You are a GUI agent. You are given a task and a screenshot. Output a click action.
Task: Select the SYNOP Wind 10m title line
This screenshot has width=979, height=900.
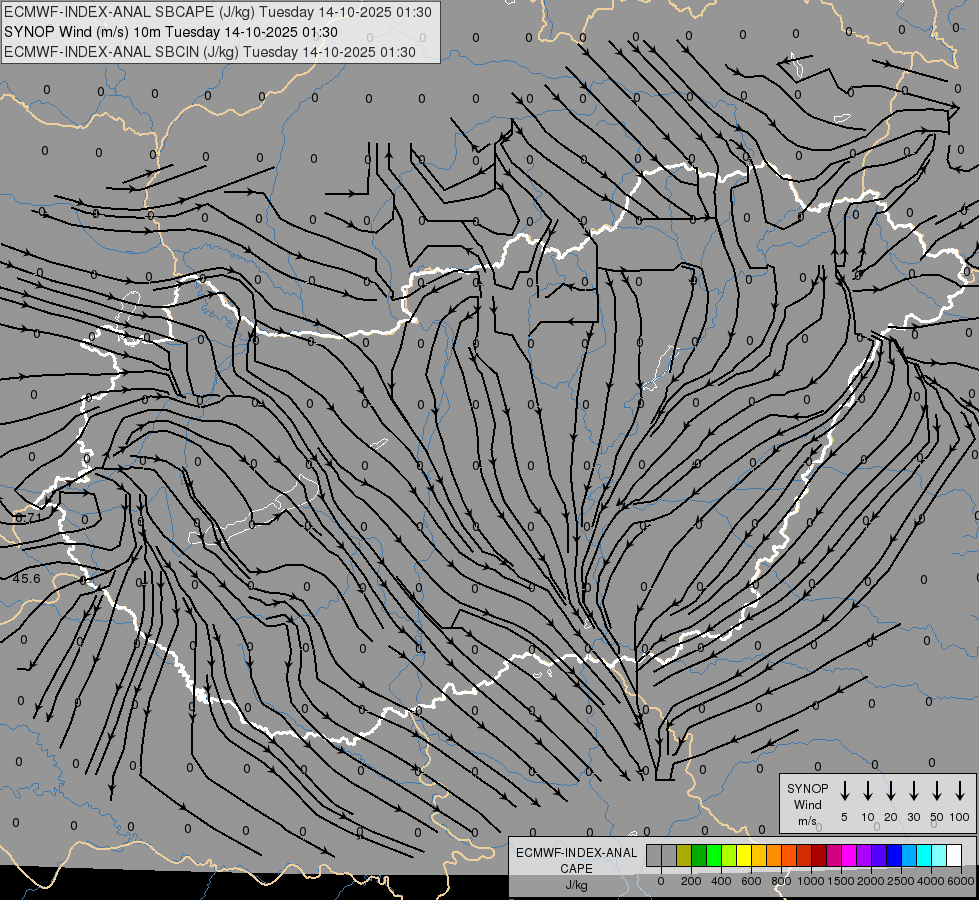(x=170, y=32)
